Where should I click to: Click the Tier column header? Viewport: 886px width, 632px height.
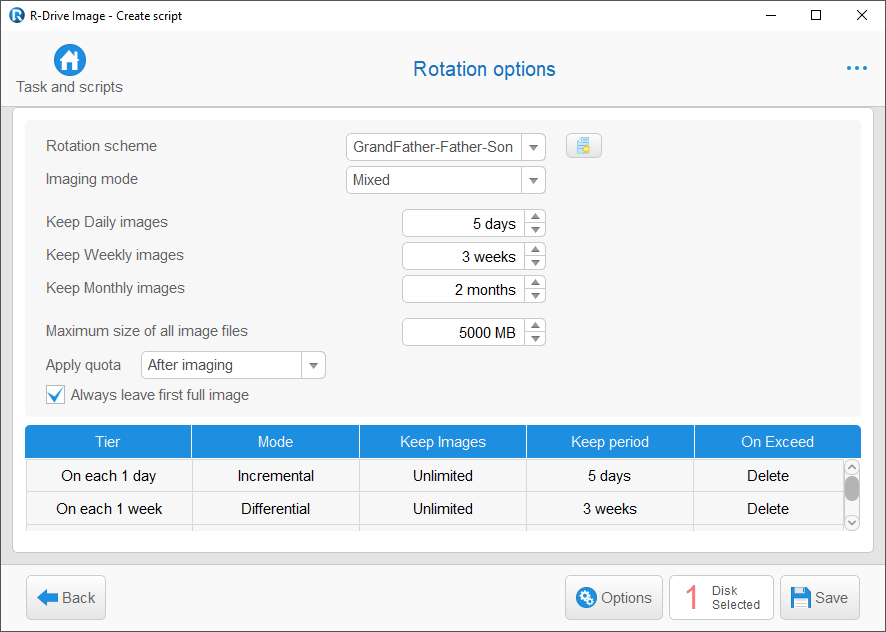tap(108, 441)
